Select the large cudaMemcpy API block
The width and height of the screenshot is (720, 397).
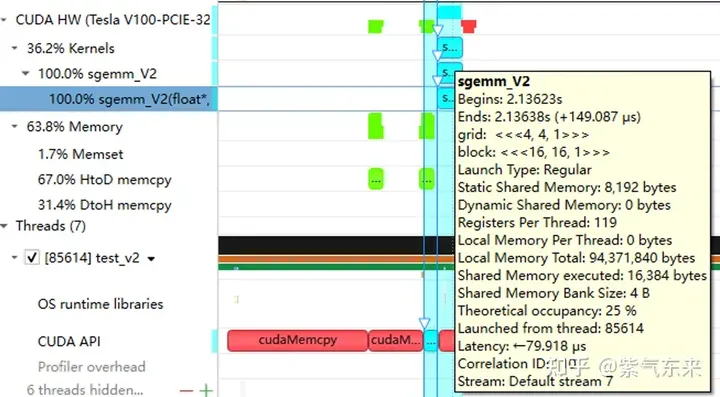point(298,340)
